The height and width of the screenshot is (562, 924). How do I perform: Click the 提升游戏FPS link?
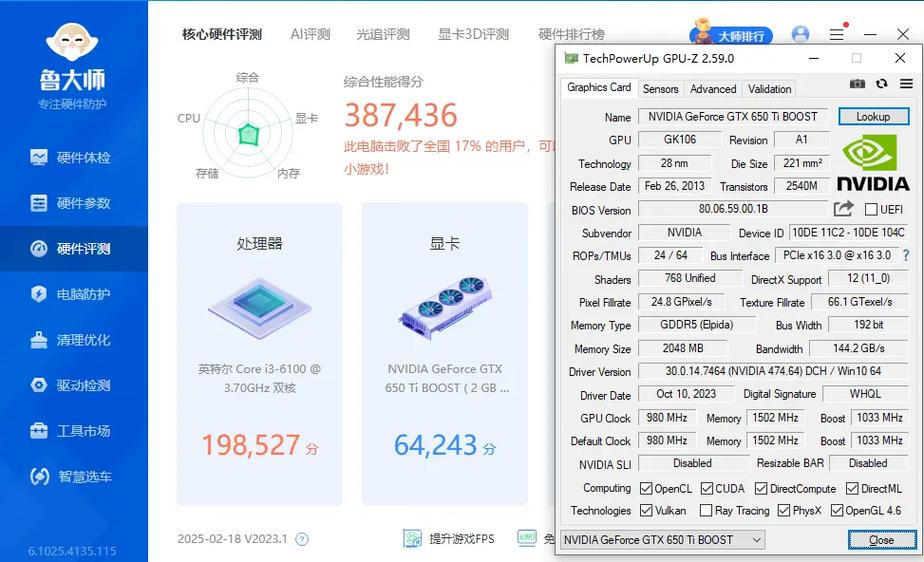coord(449,539)
